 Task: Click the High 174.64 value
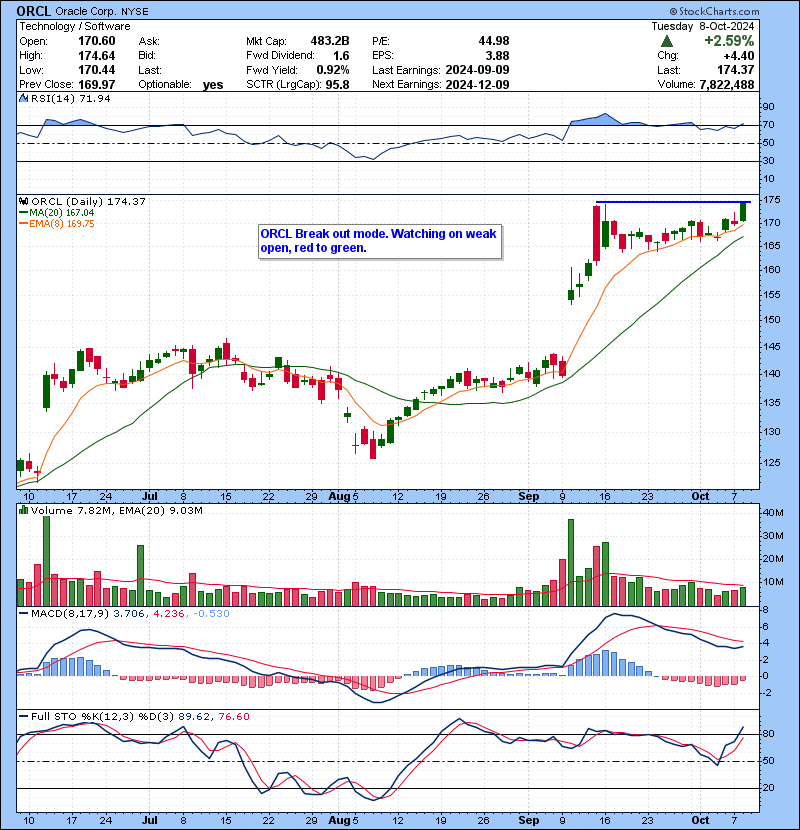pyautogui.click(x=96, y=56)
